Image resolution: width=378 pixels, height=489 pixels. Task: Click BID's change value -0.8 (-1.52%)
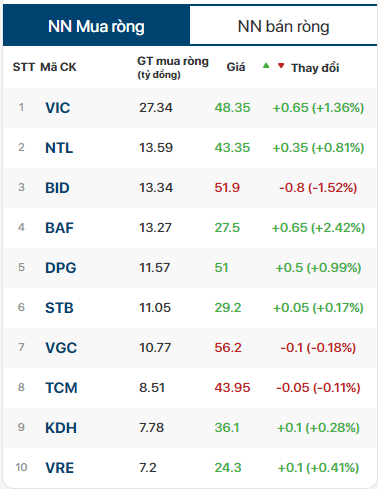[x=318, y=188]
